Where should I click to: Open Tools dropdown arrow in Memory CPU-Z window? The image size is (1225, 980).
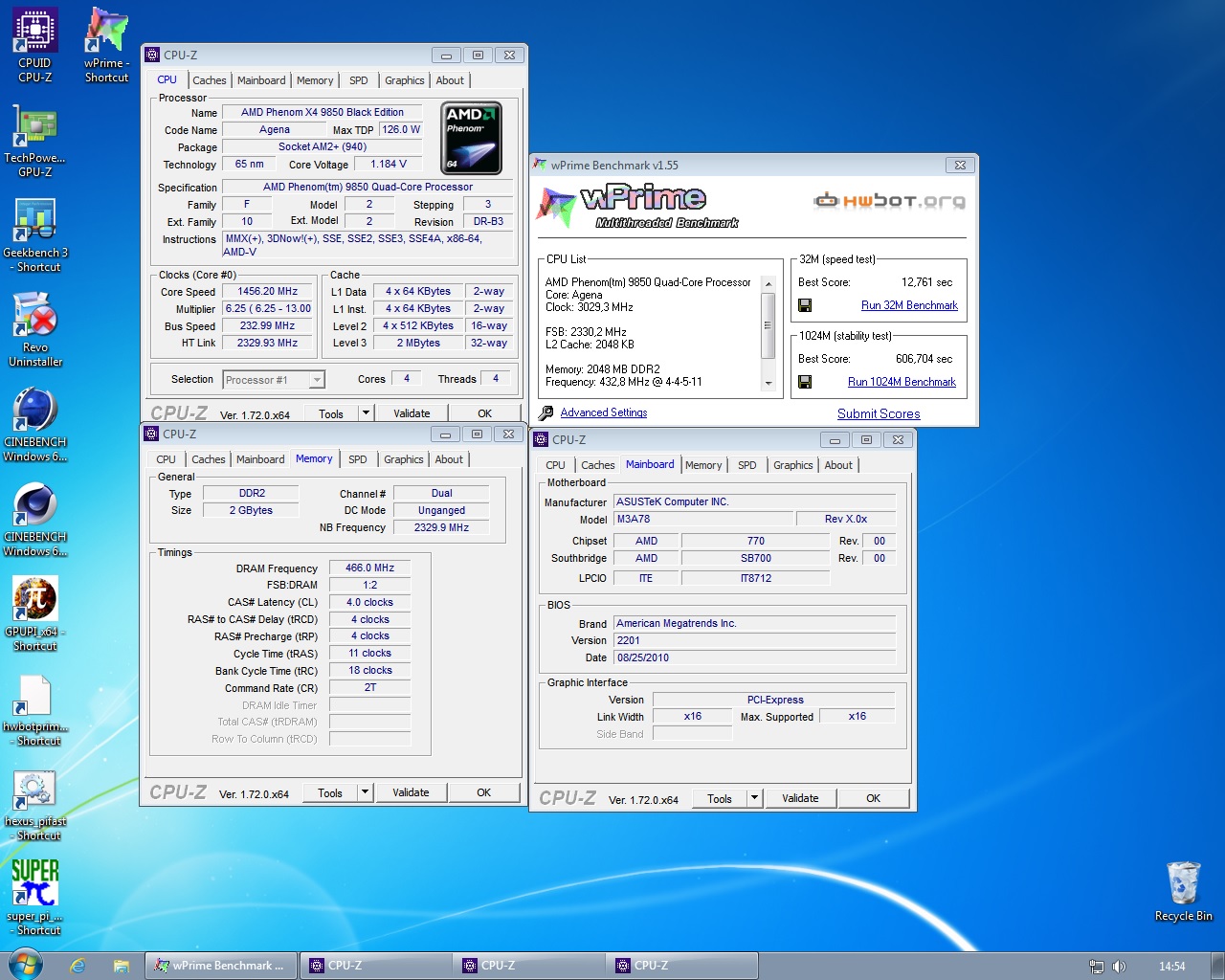(x=365, y=792)
